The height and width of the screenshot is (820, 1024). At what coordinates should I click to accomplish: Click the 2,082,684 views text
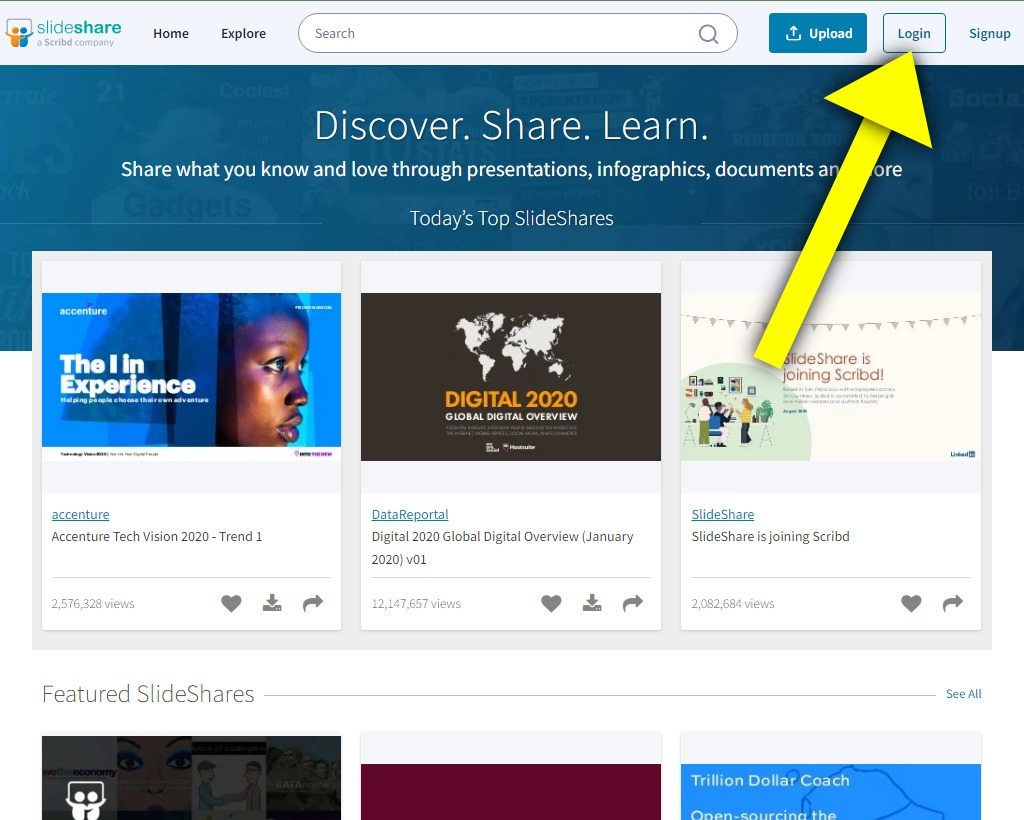coord(733,604)
